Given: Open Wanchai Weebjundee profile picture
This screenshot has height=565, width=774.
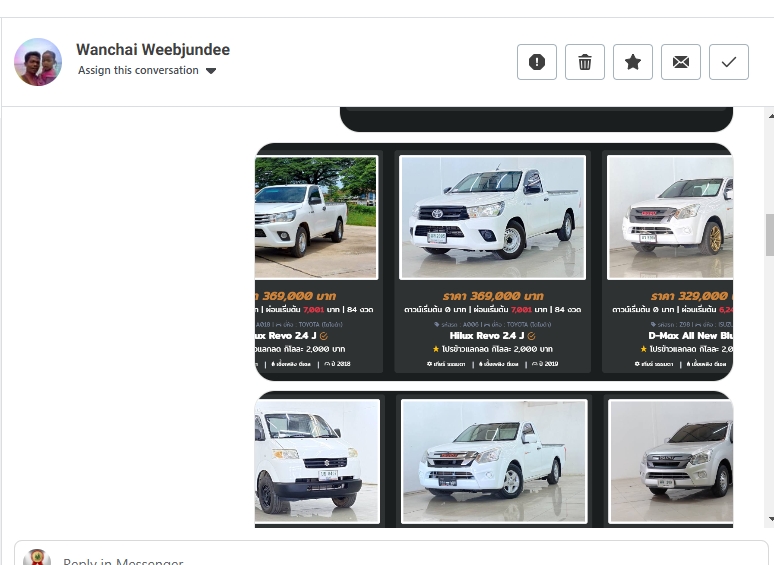Looking at the screenshot, I should (38, 62).
